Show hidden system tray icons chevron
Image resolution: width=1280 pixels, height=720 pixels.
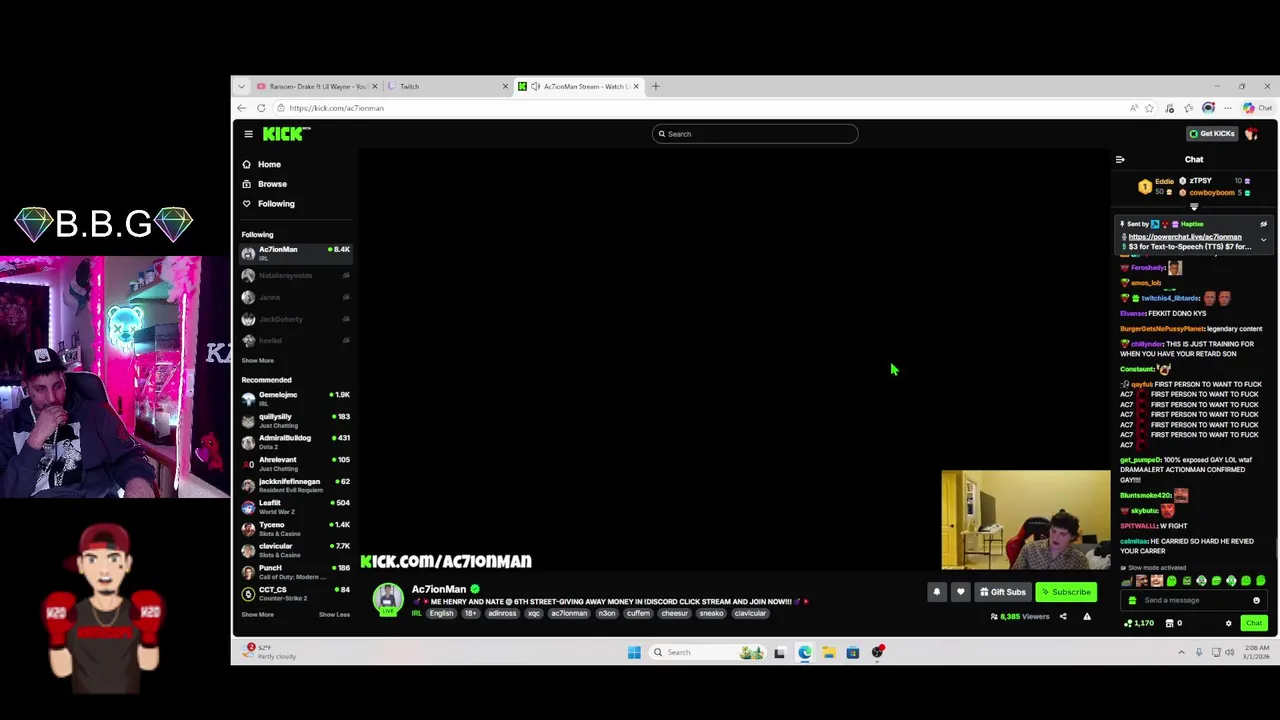tap(1181, 653)
